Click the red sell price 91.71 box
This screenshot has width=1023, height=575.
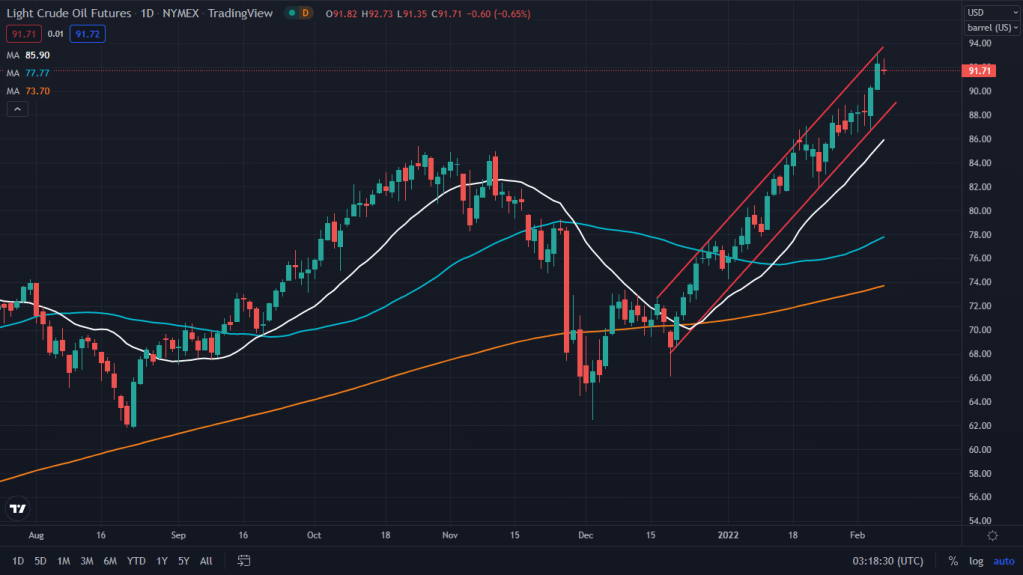21,34
